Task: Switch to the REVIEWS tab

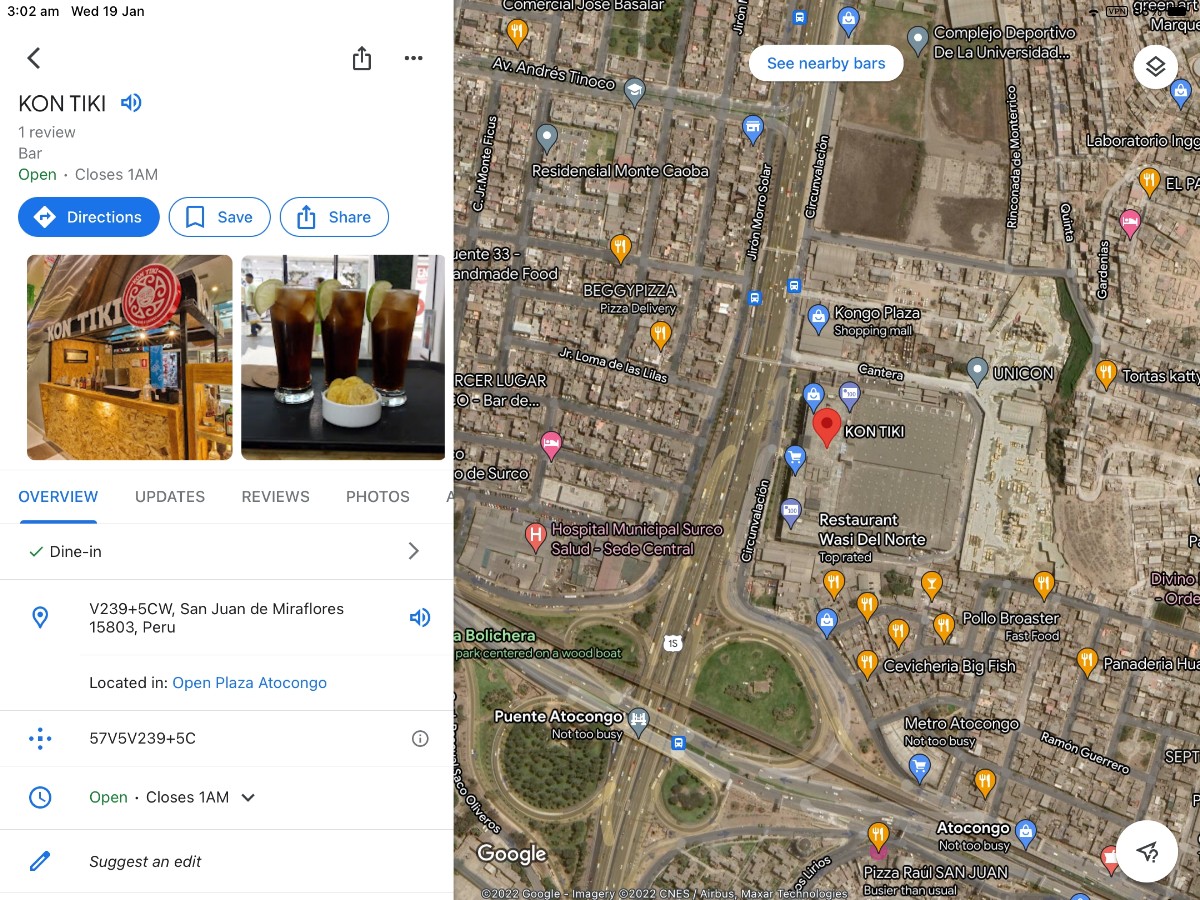Action: (x=275, y=497)
